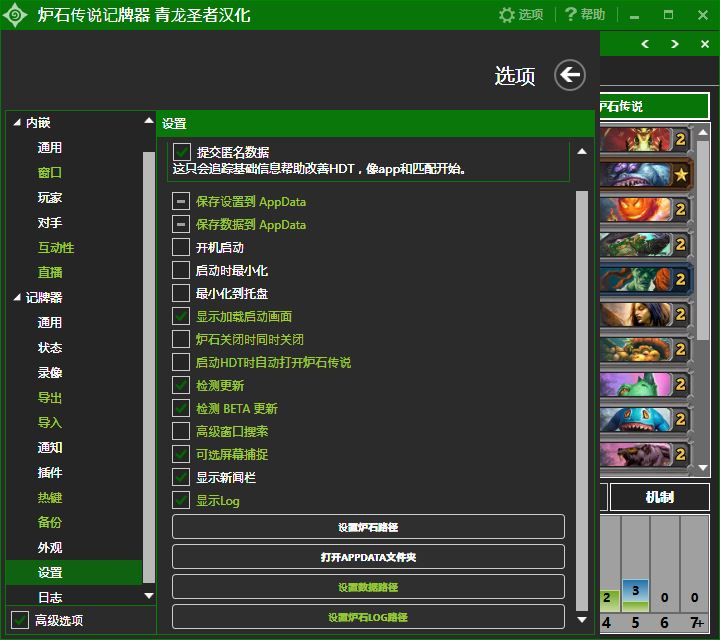Open 导出 in the sidebar
The height and width of the screenshot is (640, 720).
[50, 398]
